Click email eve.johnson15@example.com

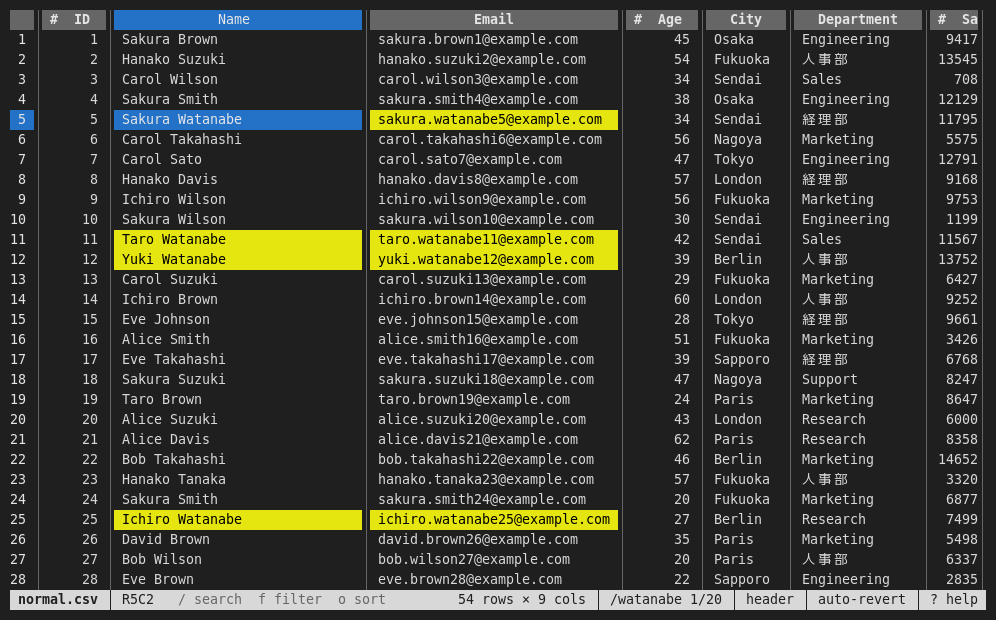pyautogui.click(x=494, y=320)
